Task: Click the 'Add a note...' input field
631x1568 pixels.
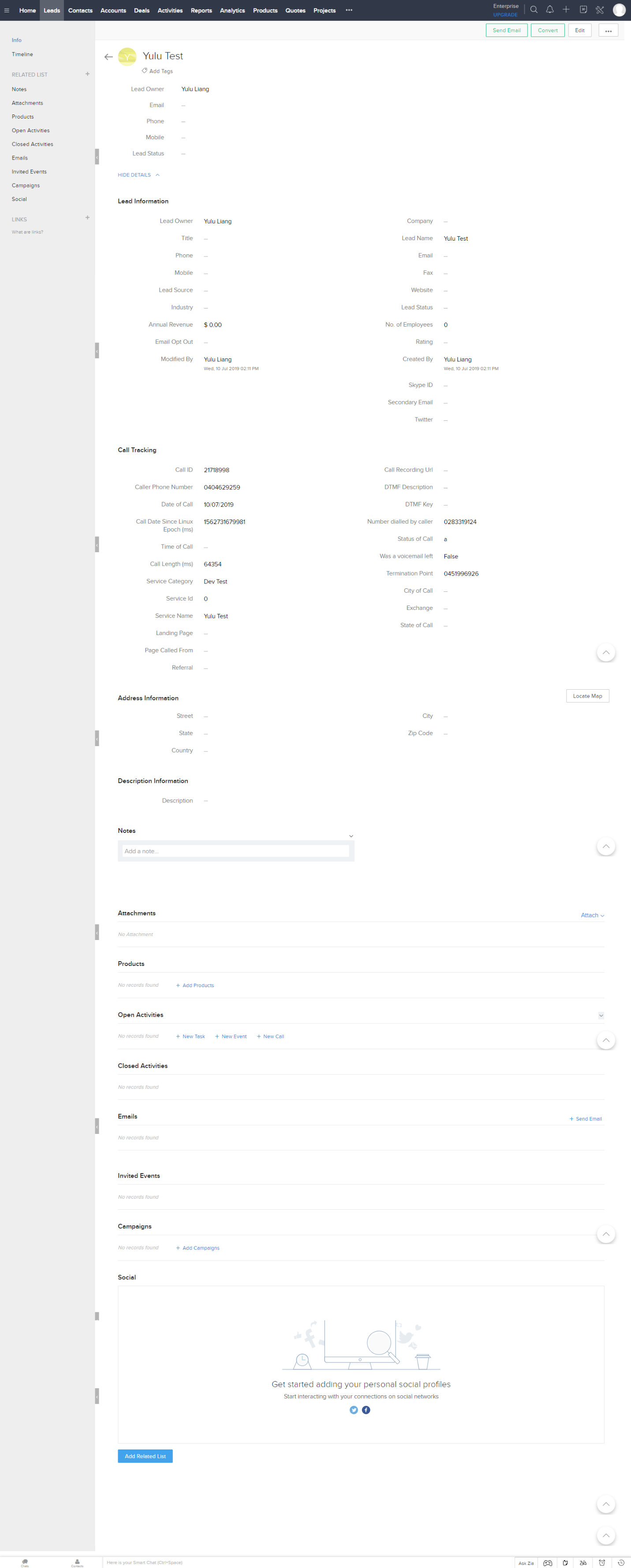Action: [x=236, y=851]
